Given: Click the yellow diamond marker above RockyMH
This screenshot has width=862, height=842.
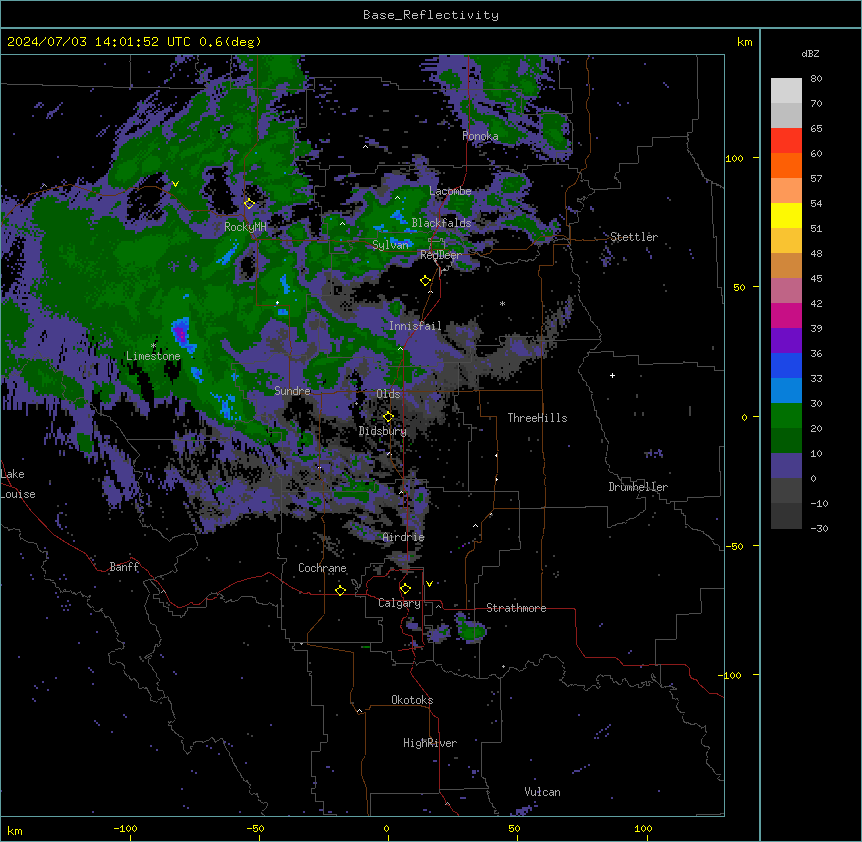Looking at the screenshot, I should [x=249, y=204].
